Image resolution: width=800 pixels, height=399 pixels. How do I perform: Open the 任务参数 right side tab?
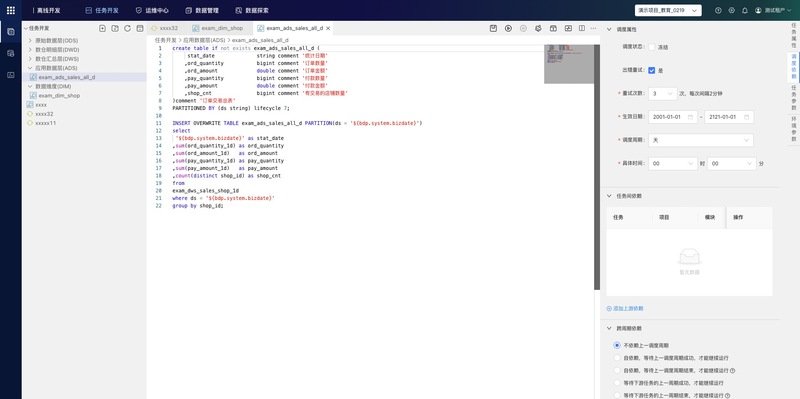point(794,97)
